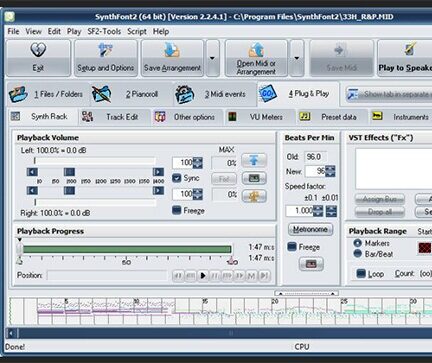Image resolution: width=432 pixels, height=363 pixels.
Task: Click the pause transport button
Action: point(215,276)
